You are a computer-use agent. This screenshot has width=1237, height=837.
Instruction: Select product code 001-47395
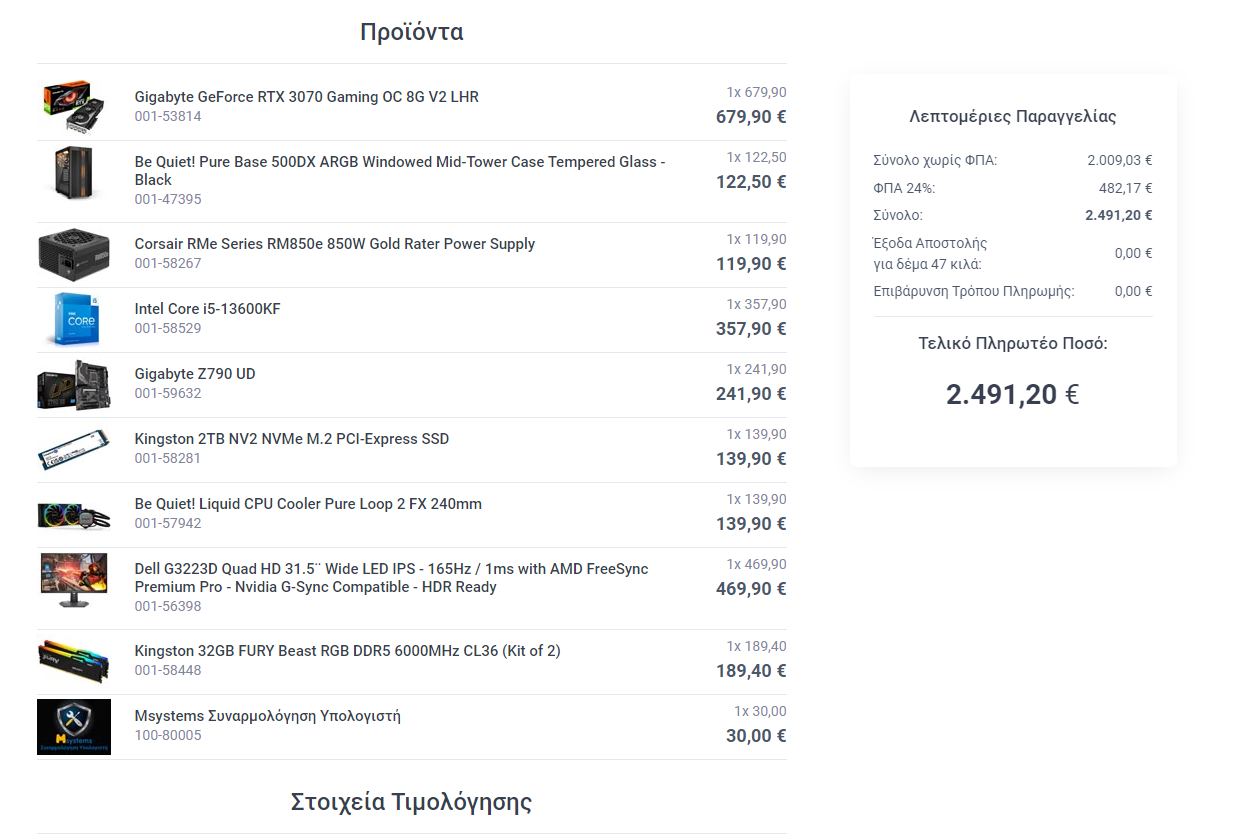(168, 199)
